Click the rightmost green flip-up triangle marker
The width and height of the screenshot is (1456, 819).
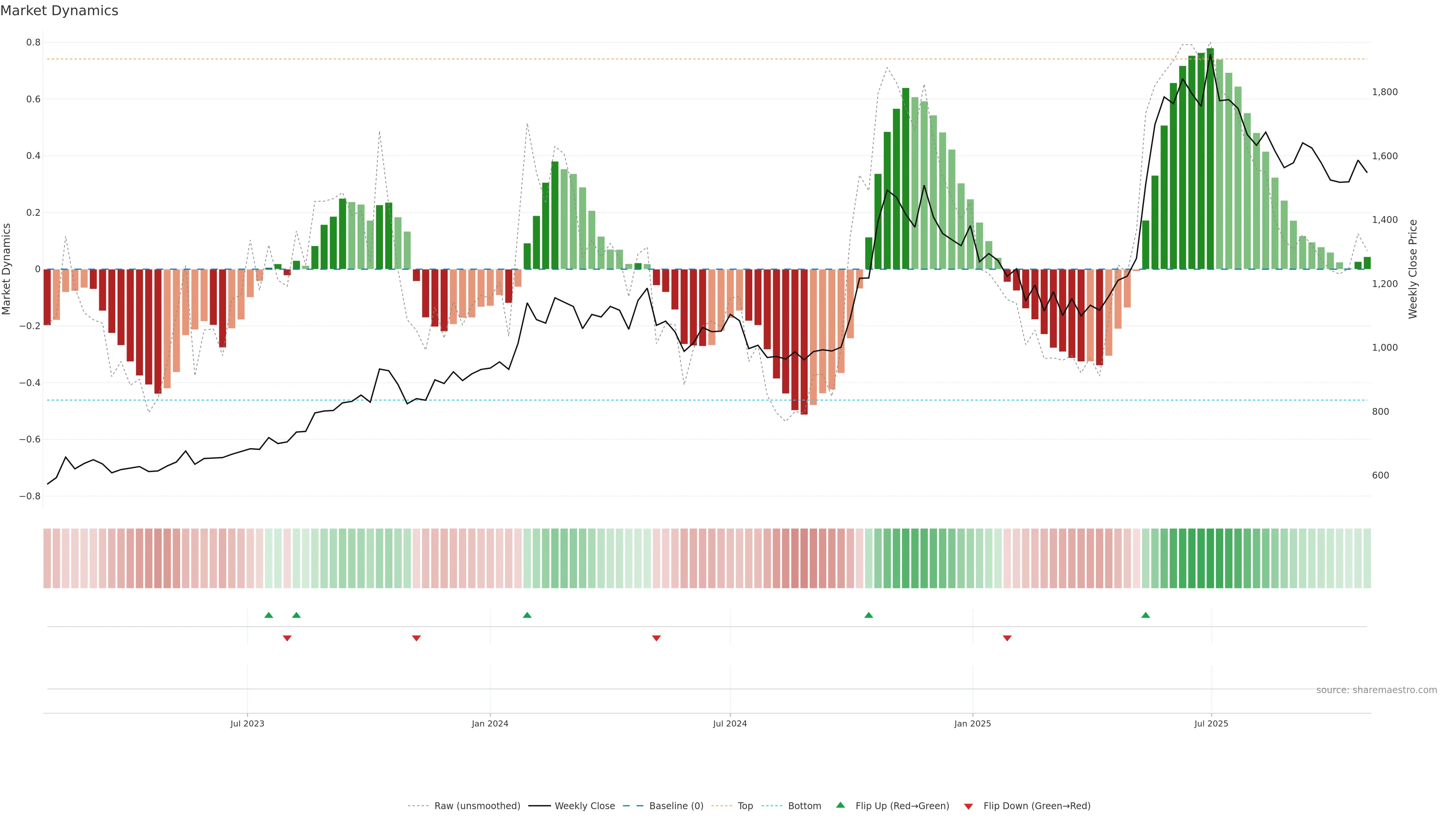pyautogui.click(x=1145, y=615)
